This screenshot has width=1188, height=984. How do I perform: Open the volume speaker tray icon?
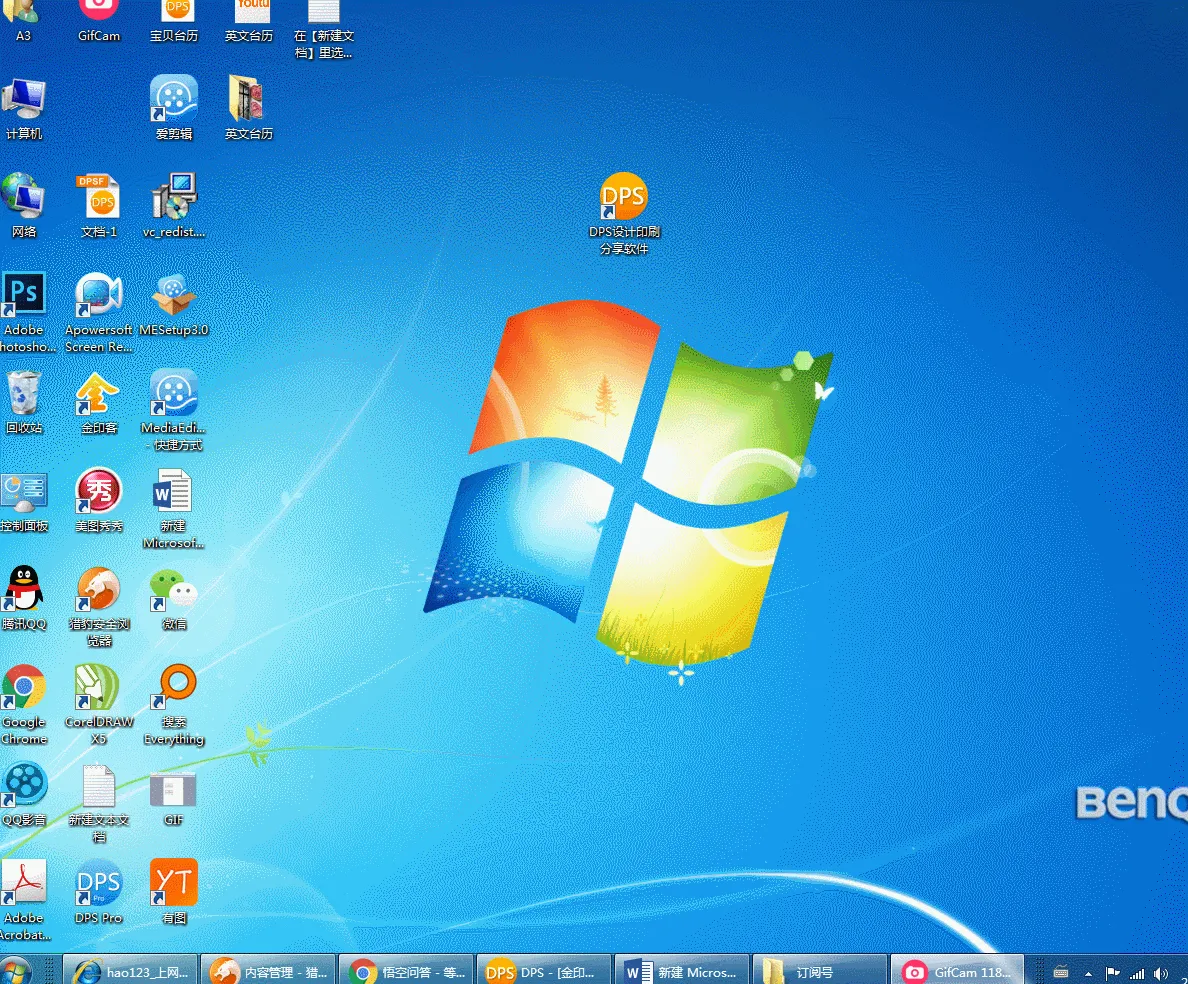[1161, 973]
